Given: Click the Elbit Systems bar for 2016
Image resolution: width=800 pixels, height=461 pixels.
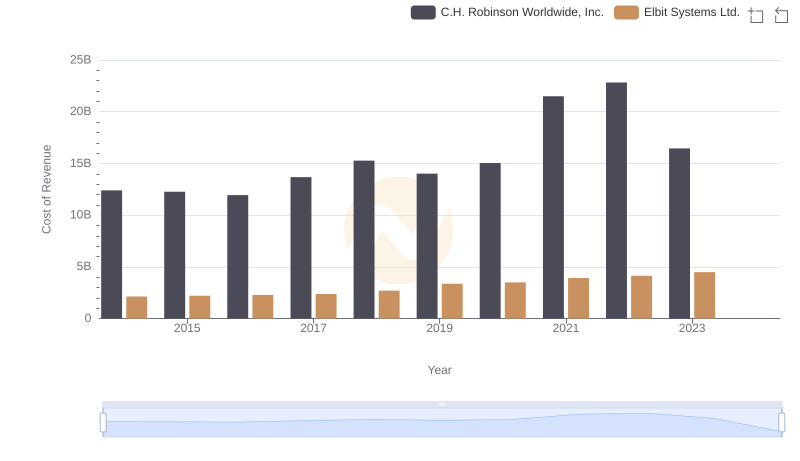Looking at the screenshot, I should pos(263,307).
